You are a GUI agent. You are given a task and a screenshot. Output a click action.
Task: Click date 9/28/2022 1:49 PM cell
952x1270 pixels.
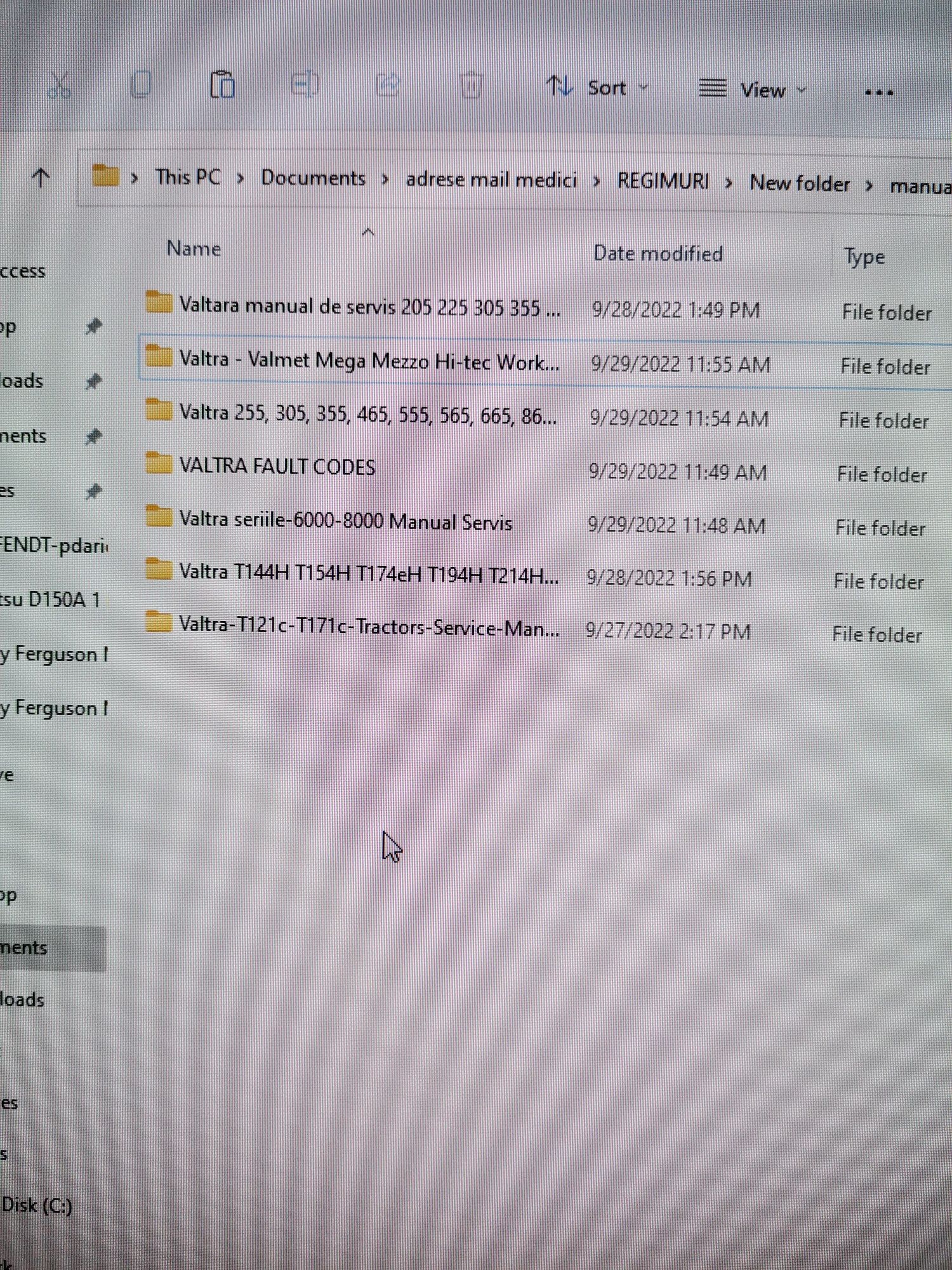676,310
